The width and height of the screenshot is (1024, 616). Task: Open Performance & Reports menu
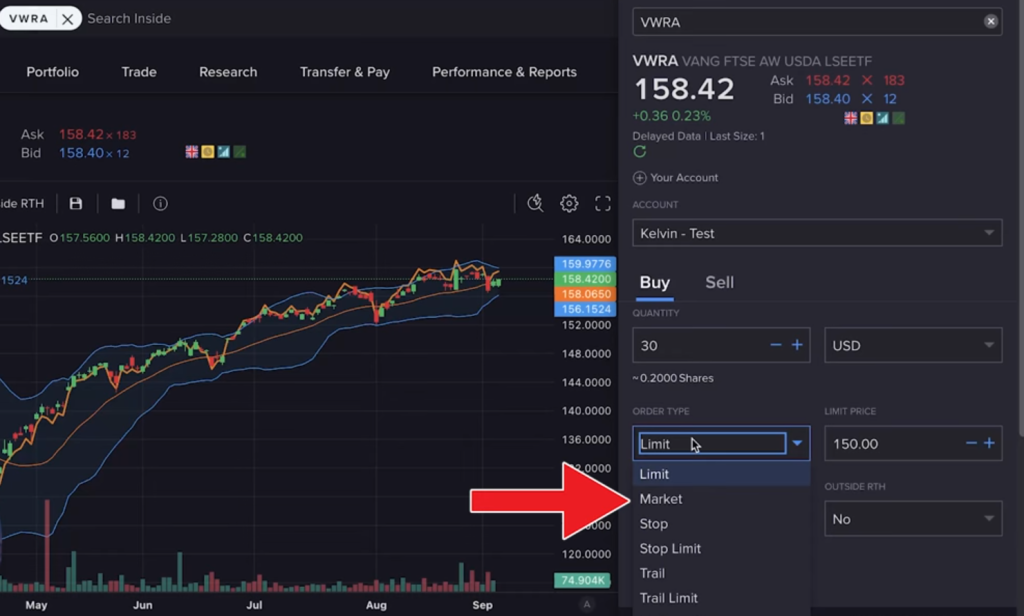click(x=504, y=72)
